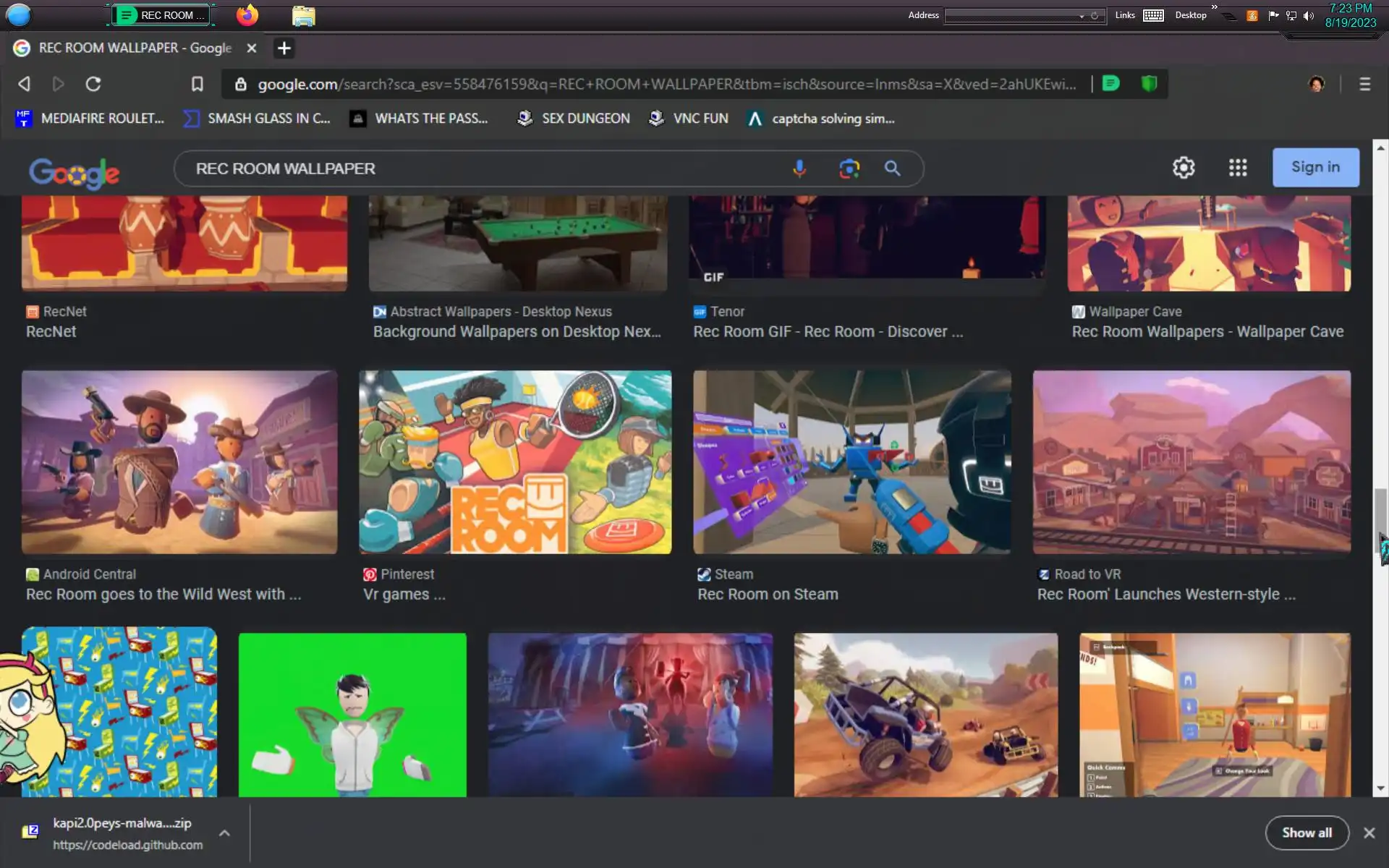
Task: Click the voice search microphone icon
Action: point(799,169)
